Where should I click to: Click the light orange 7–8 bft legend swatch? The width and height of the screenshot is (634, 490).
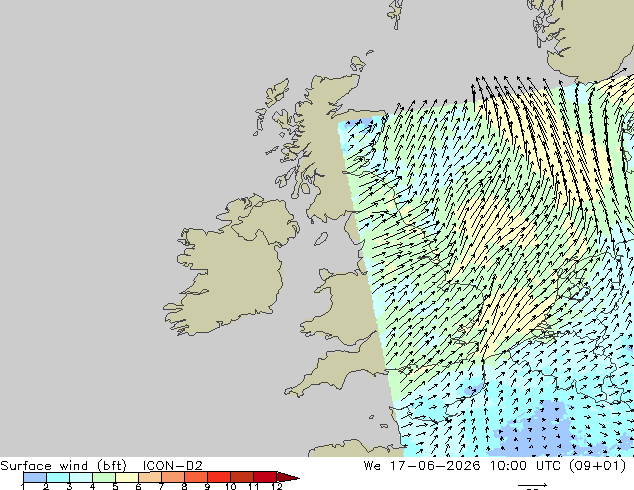tap(173, 477)
